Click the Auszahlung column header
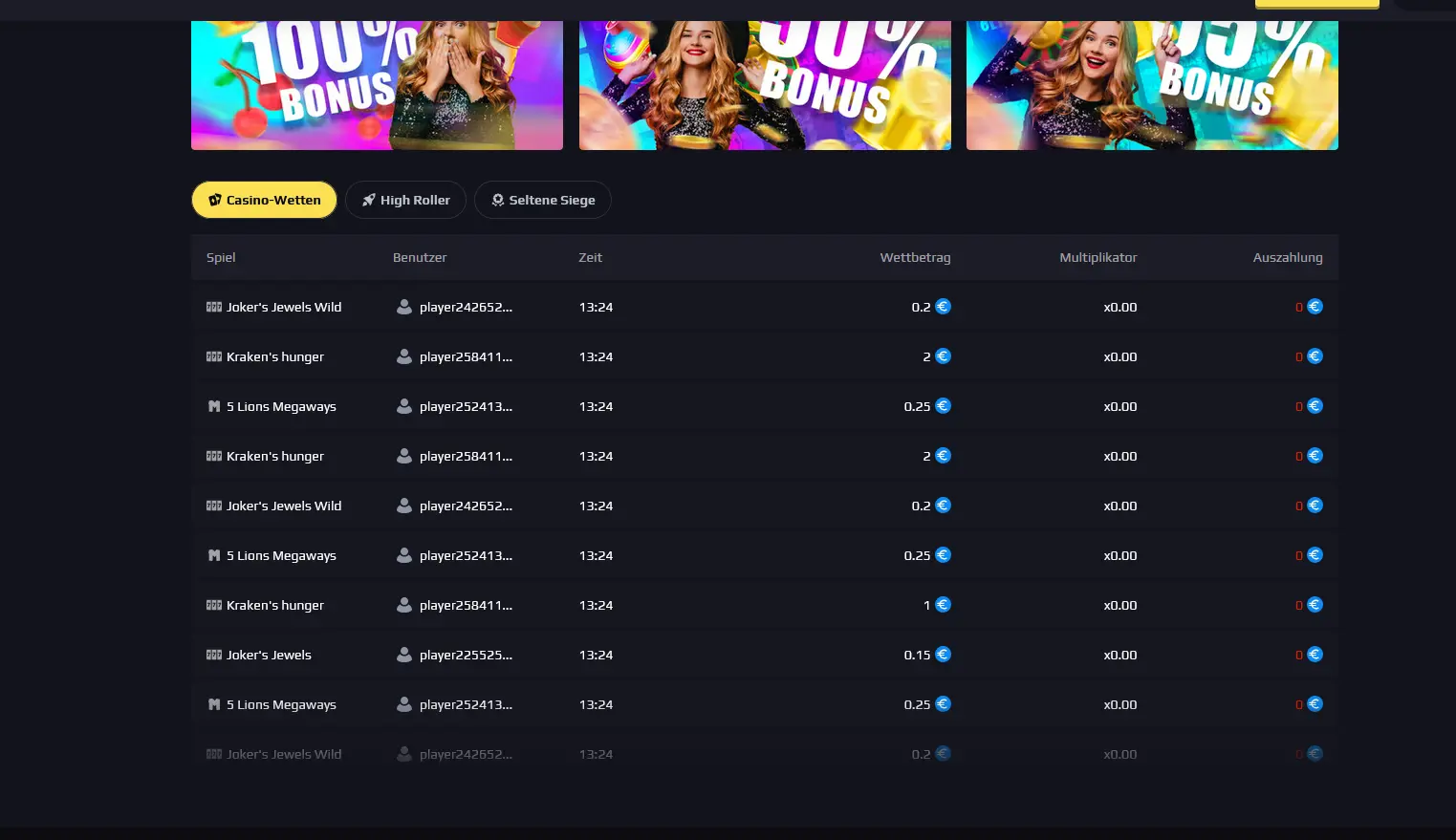Screen dimensions: 1456x840 (x=1288, y=257)
